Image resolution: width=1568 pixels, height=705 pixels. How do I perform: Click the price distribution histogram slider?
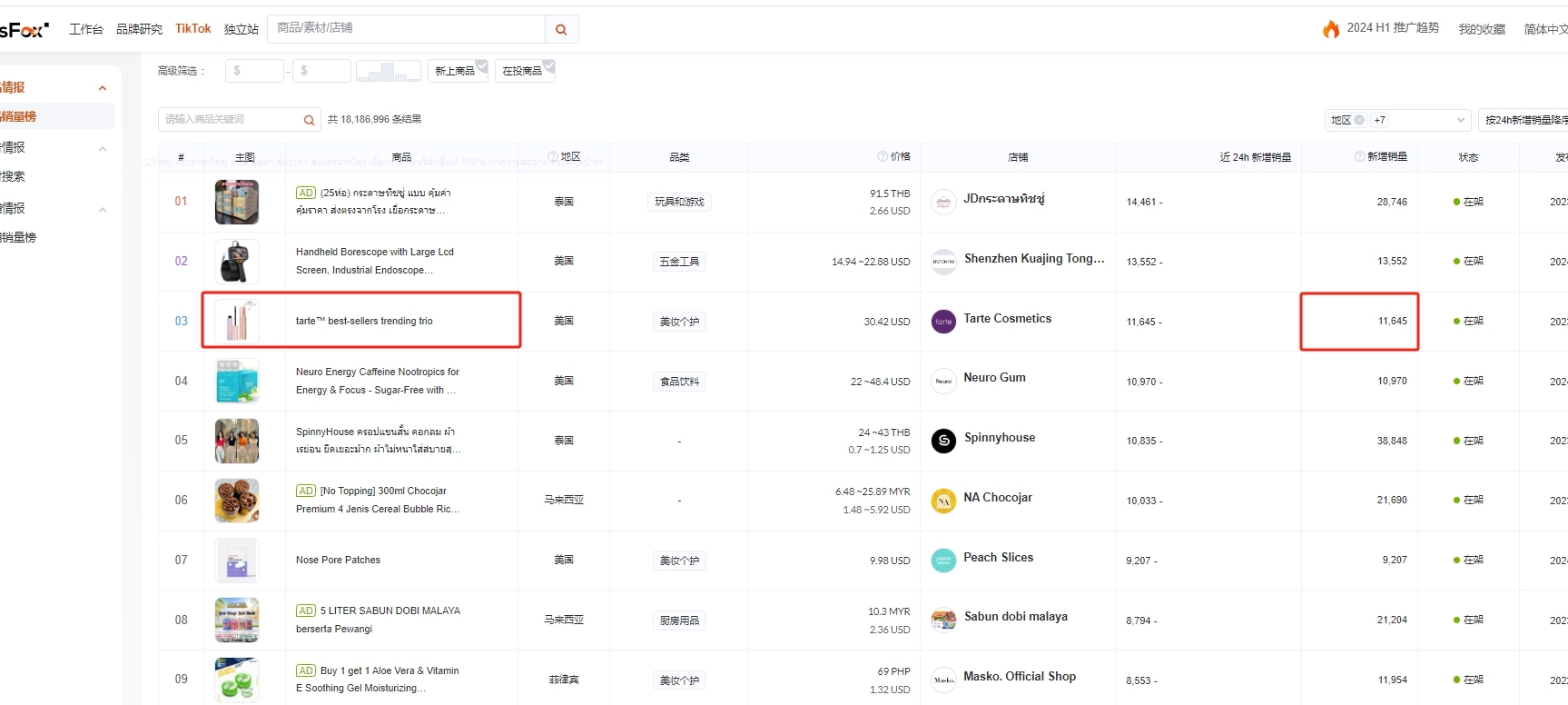[389, 71]
